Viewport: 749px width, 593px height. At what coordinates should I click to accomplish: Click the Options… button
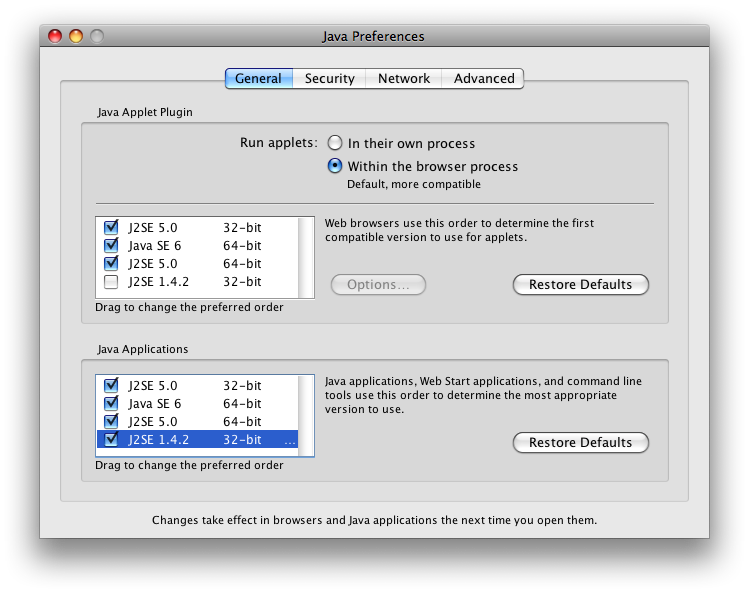click(x=378, y=284)
